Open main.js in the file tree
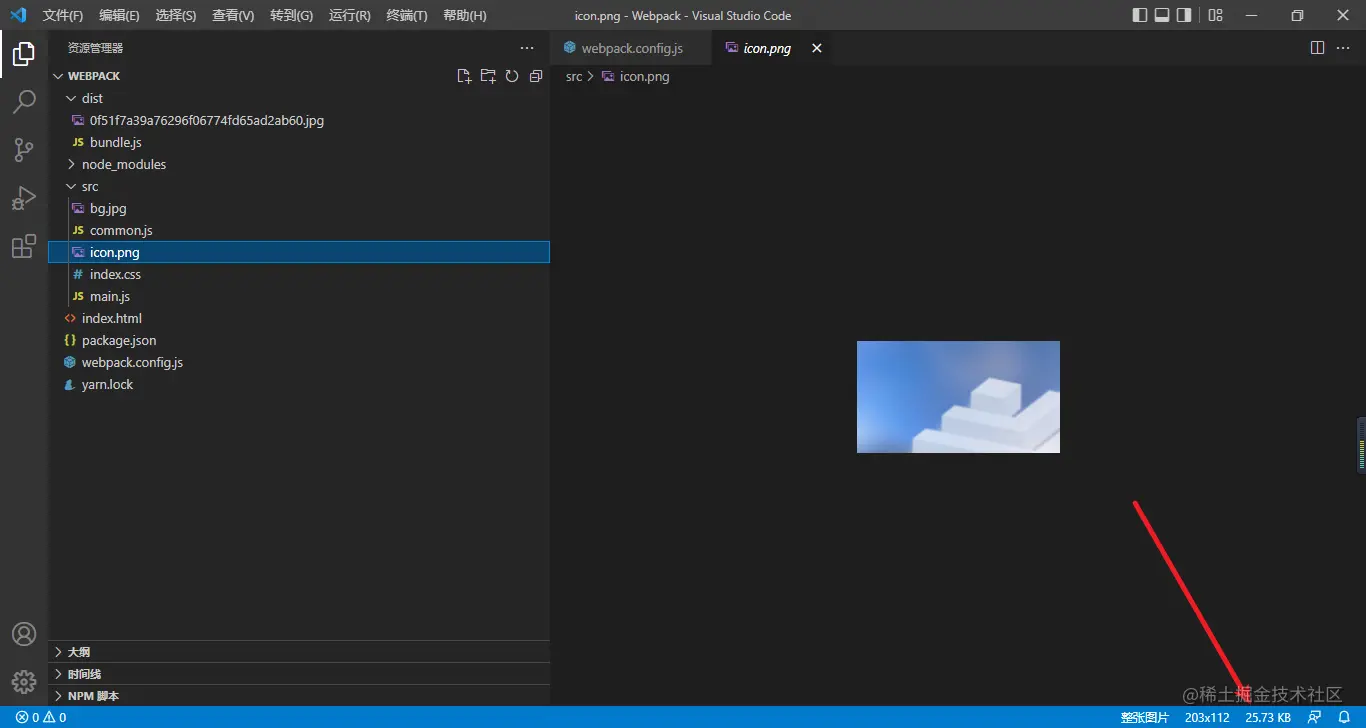1366x728 pixels. [299, 296]
